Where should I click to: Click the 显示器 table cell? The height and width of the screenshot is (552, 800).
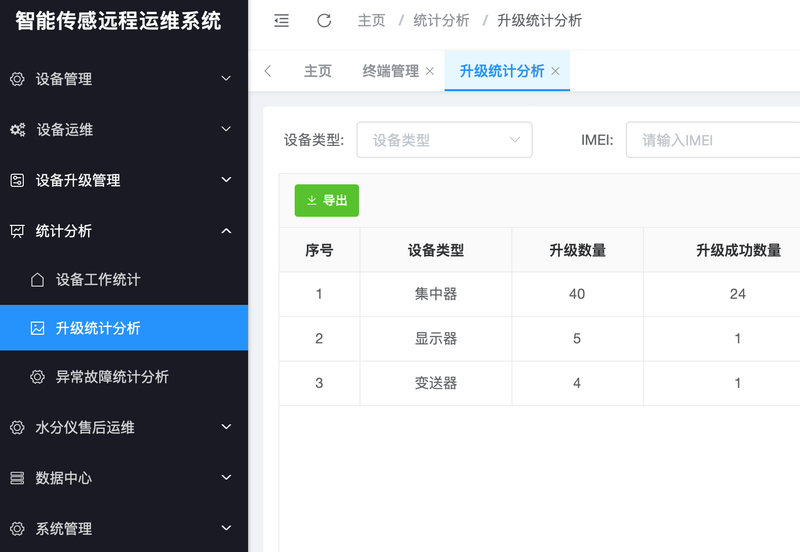pyautogui.click(x=436, y=338)
